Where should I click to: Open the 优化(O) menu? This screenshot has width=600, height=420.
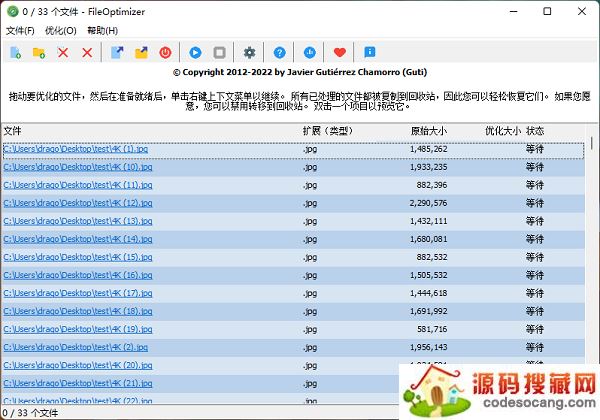pyautogui.click(x=60, y=31)
